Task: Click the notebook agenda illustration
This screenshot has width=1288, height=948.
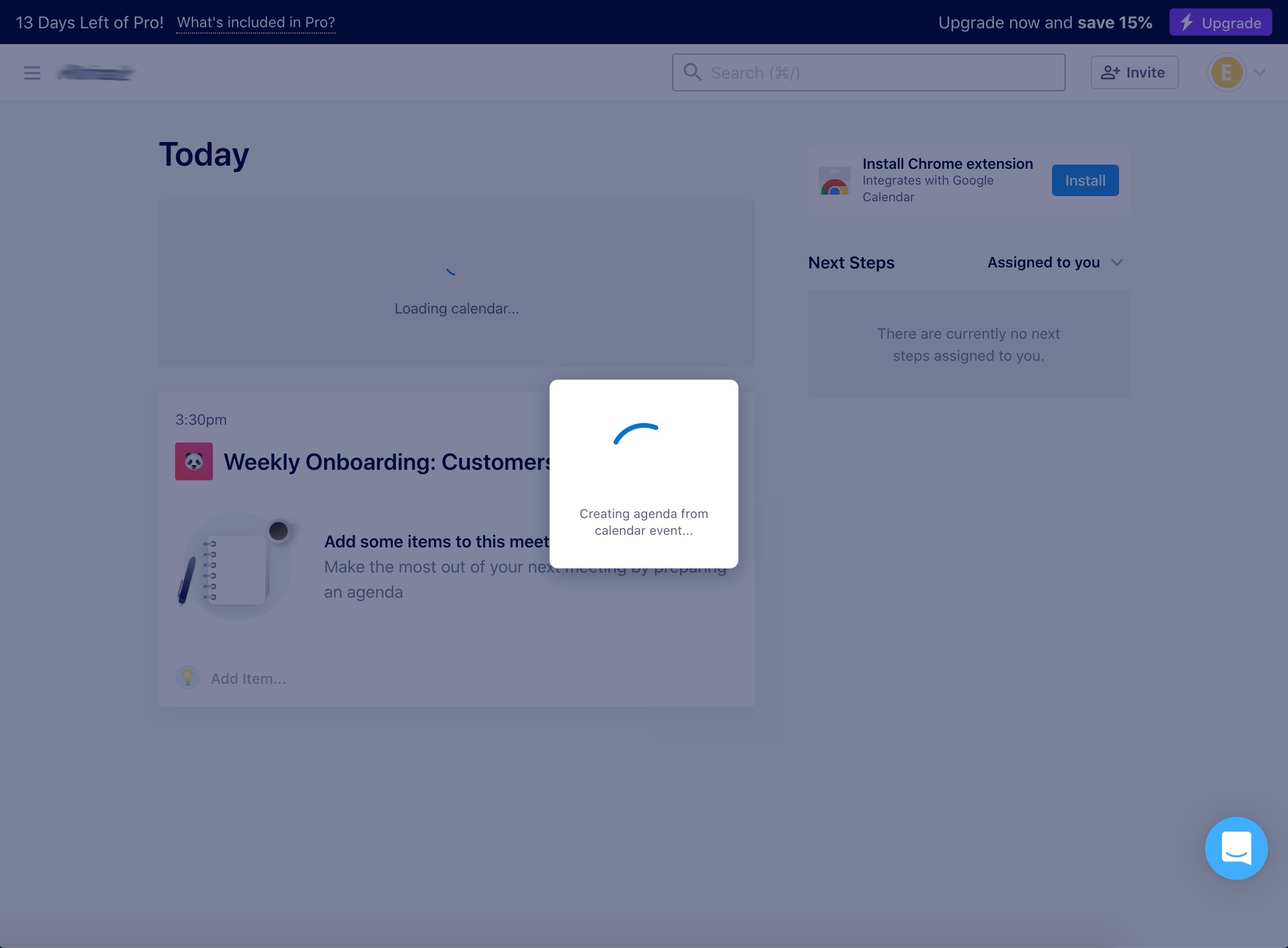Action: click(x=237, y=566)
